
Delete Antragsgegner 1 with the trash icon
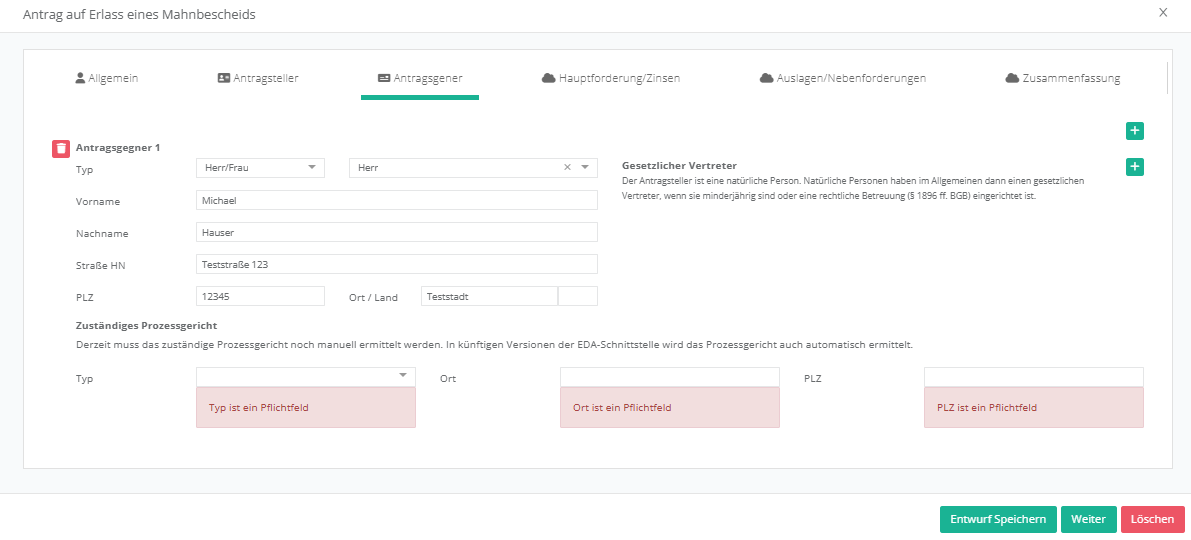[x=61, y=148]
